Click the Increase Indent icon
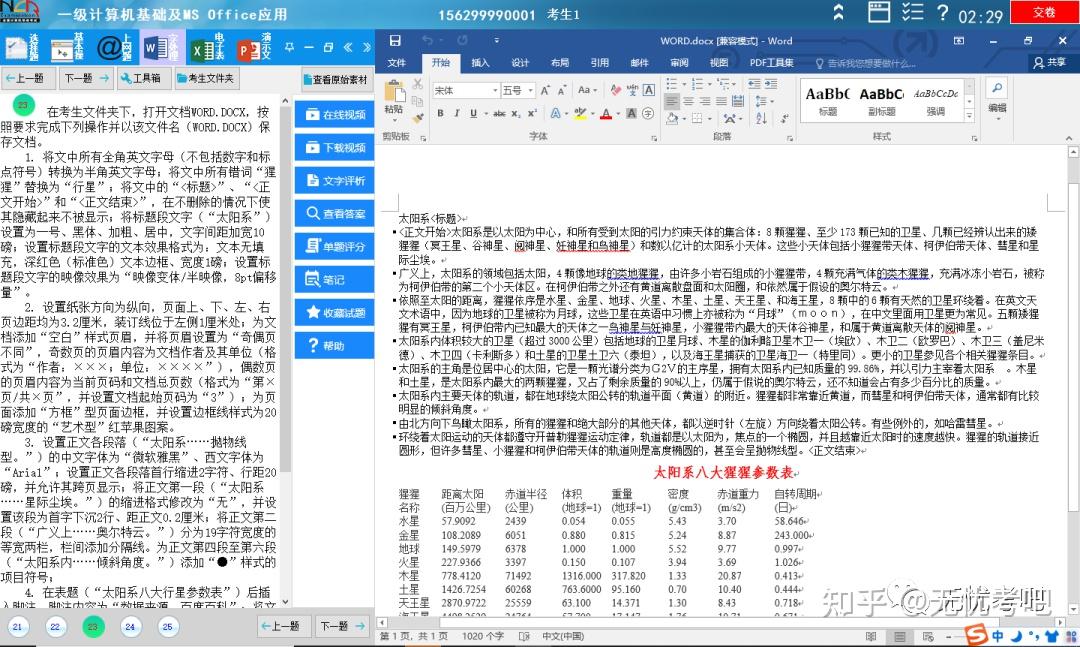 coord(771,84)
